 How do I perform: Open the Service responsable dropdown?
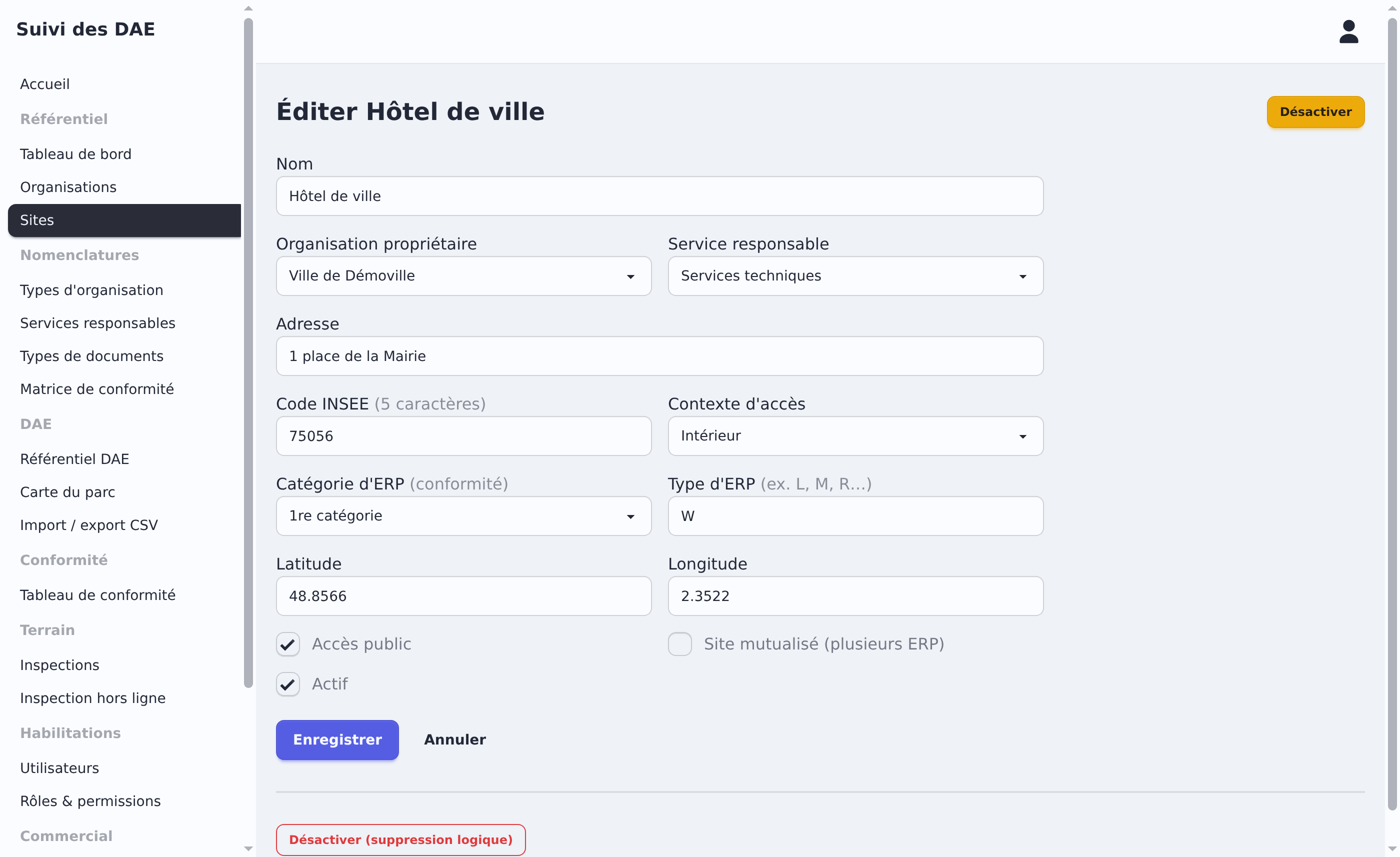click(855, 275)
